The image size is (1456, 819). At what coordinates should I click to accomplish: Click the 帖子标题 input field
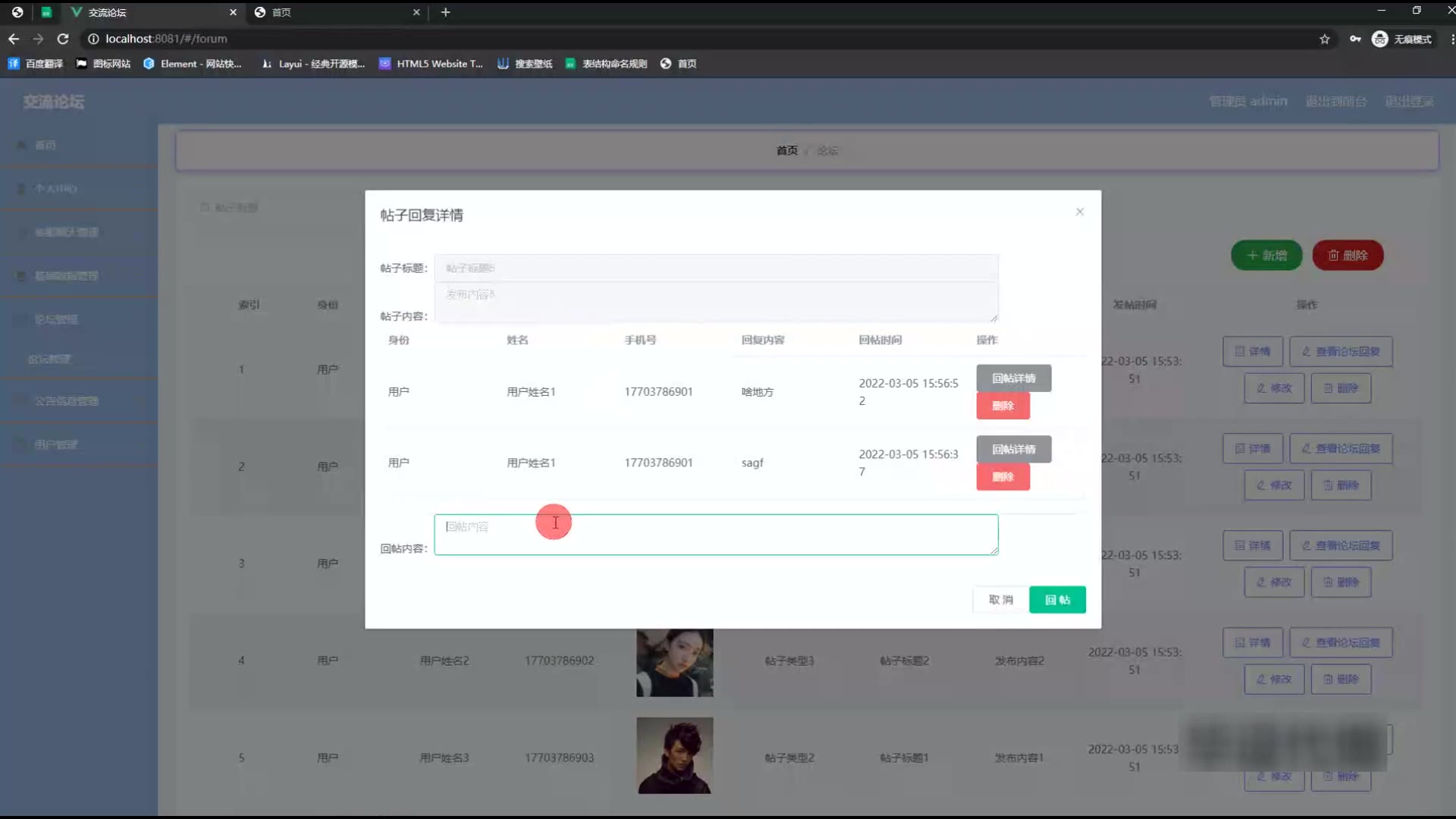(x=715, y=268)
